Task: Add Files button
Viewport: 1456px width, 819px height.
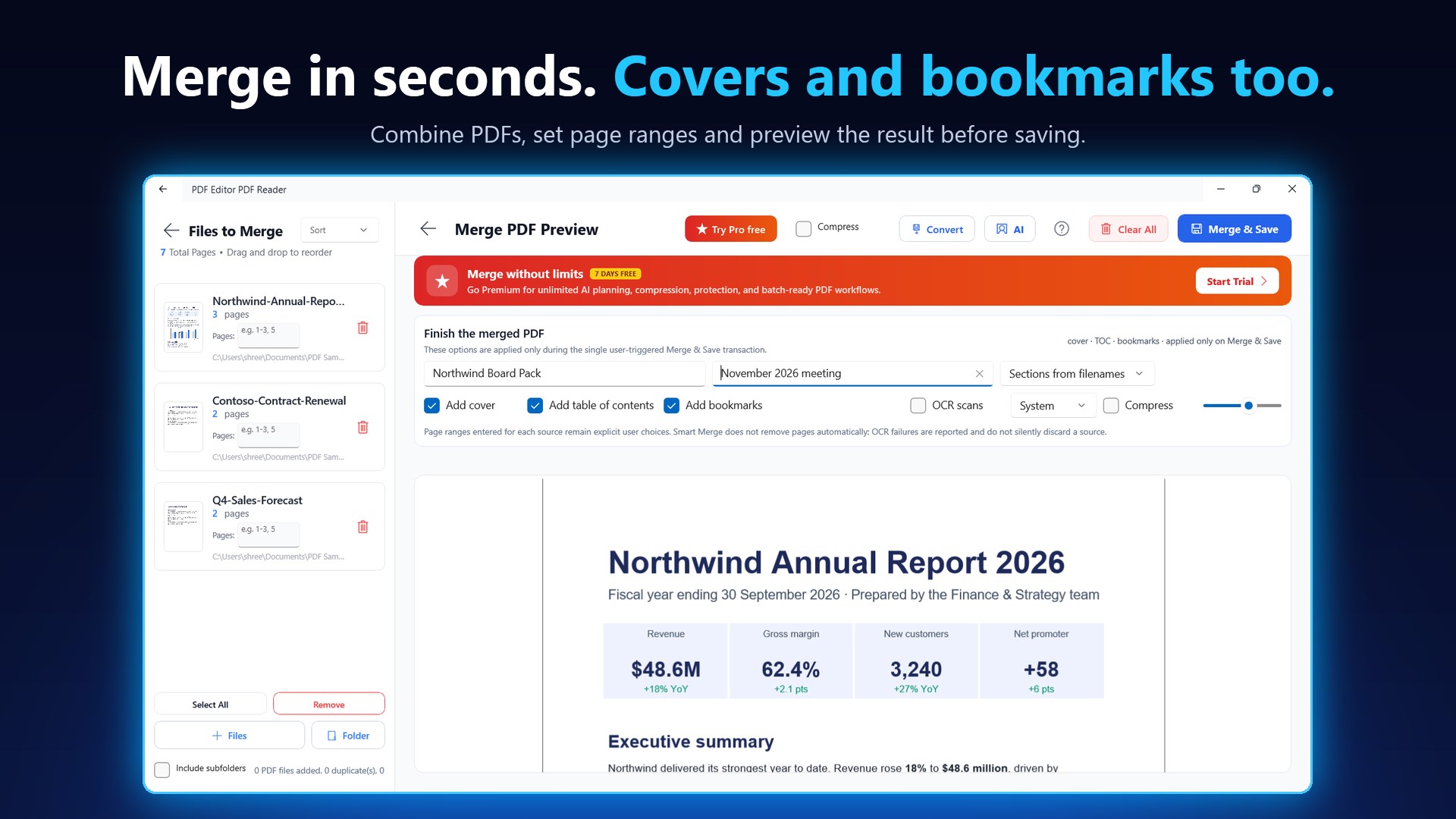Action: [x=229, y=735]
